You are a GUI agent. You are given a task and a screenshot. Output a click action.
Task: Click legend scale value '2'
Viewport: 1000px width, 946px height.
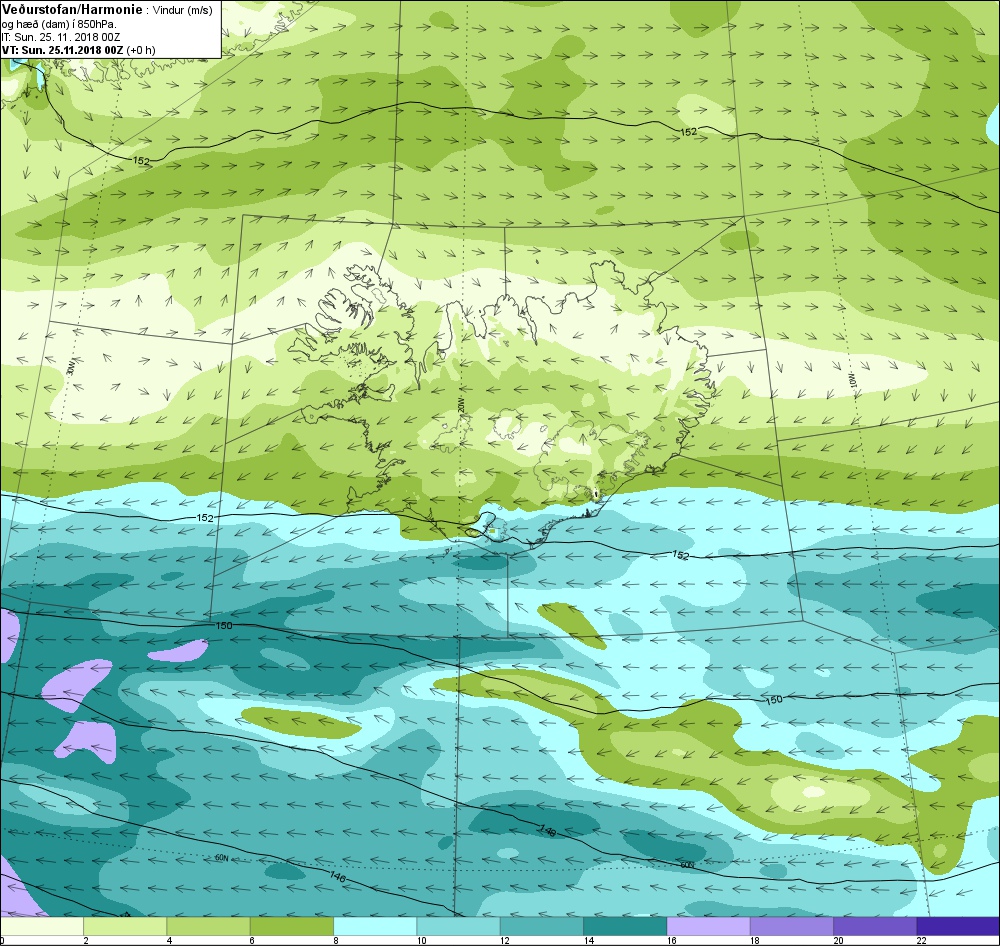click(x=85, y=940)
